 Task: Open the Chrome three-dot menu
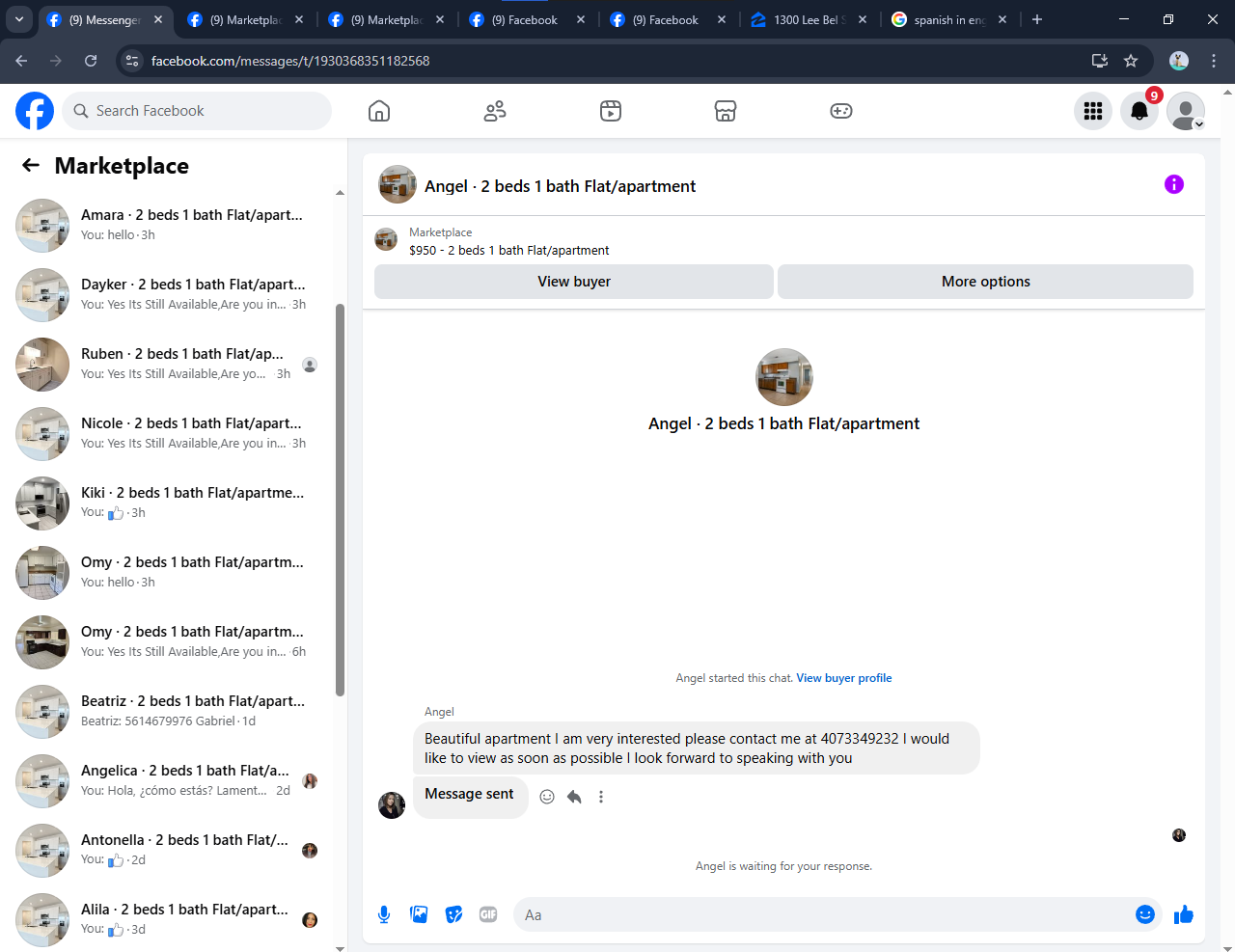pyautogui.click(x=1214, y=61)
